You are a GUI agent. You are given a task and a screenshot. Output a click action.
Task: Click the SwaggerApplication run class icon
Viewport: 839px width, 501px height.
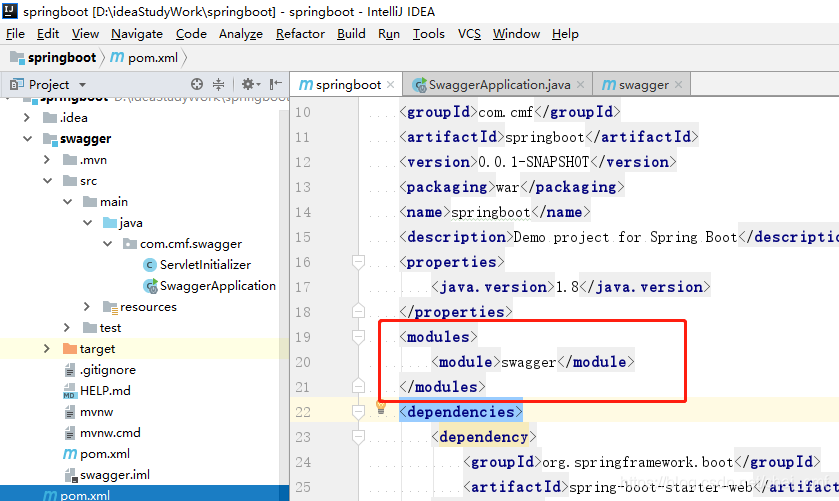click(150, 286)
